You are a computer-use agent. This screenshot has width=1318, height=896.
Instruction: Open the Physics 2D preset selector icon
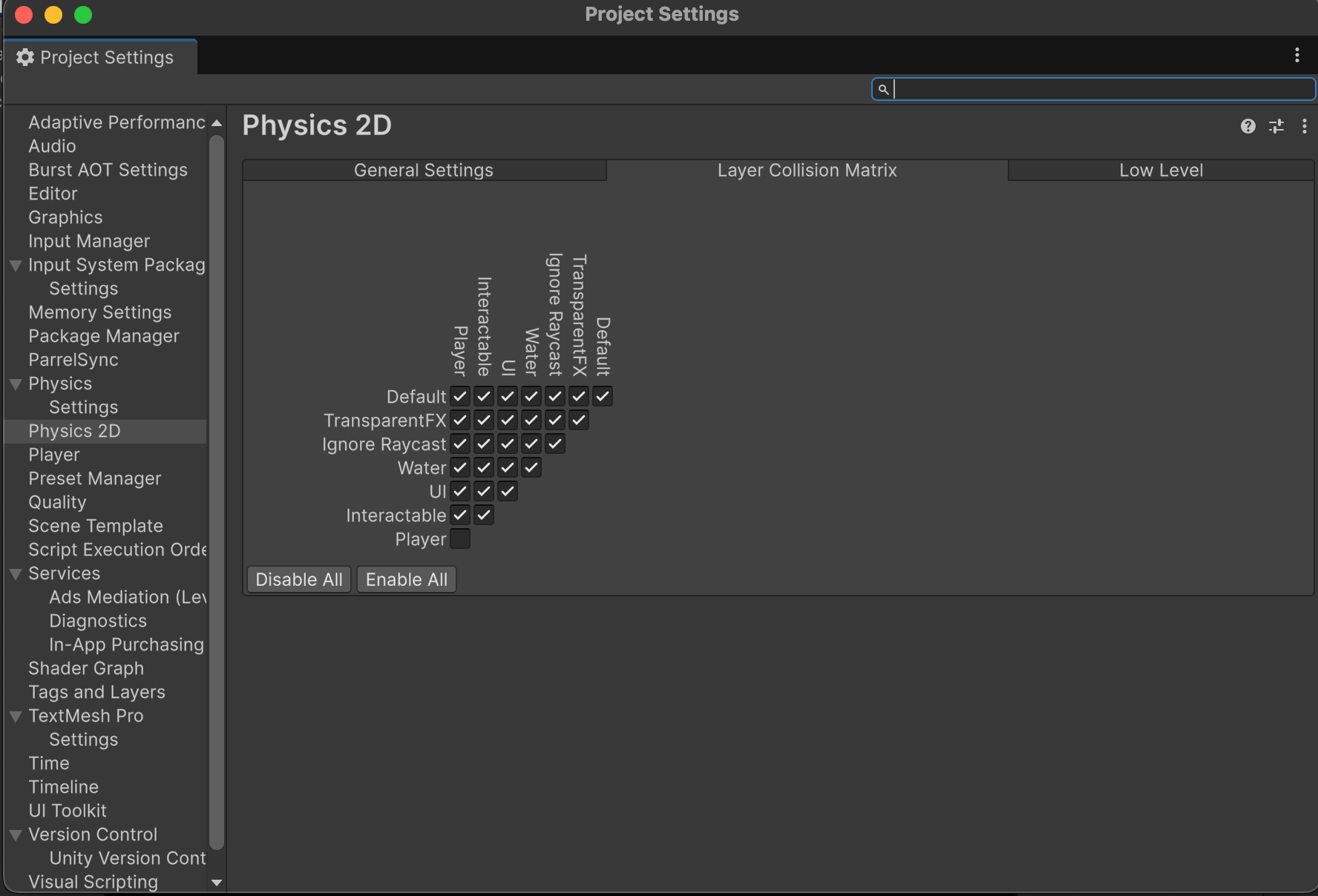pos(1276,126)
